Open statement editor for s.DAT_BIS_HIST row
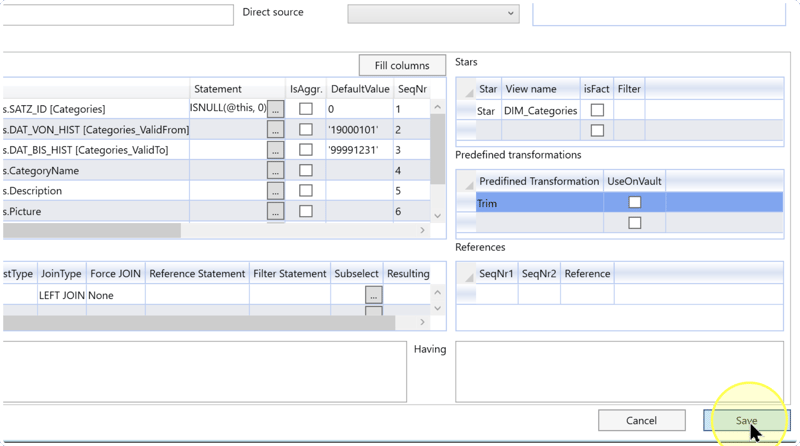The image size is (800, 446). coord(276,150)
